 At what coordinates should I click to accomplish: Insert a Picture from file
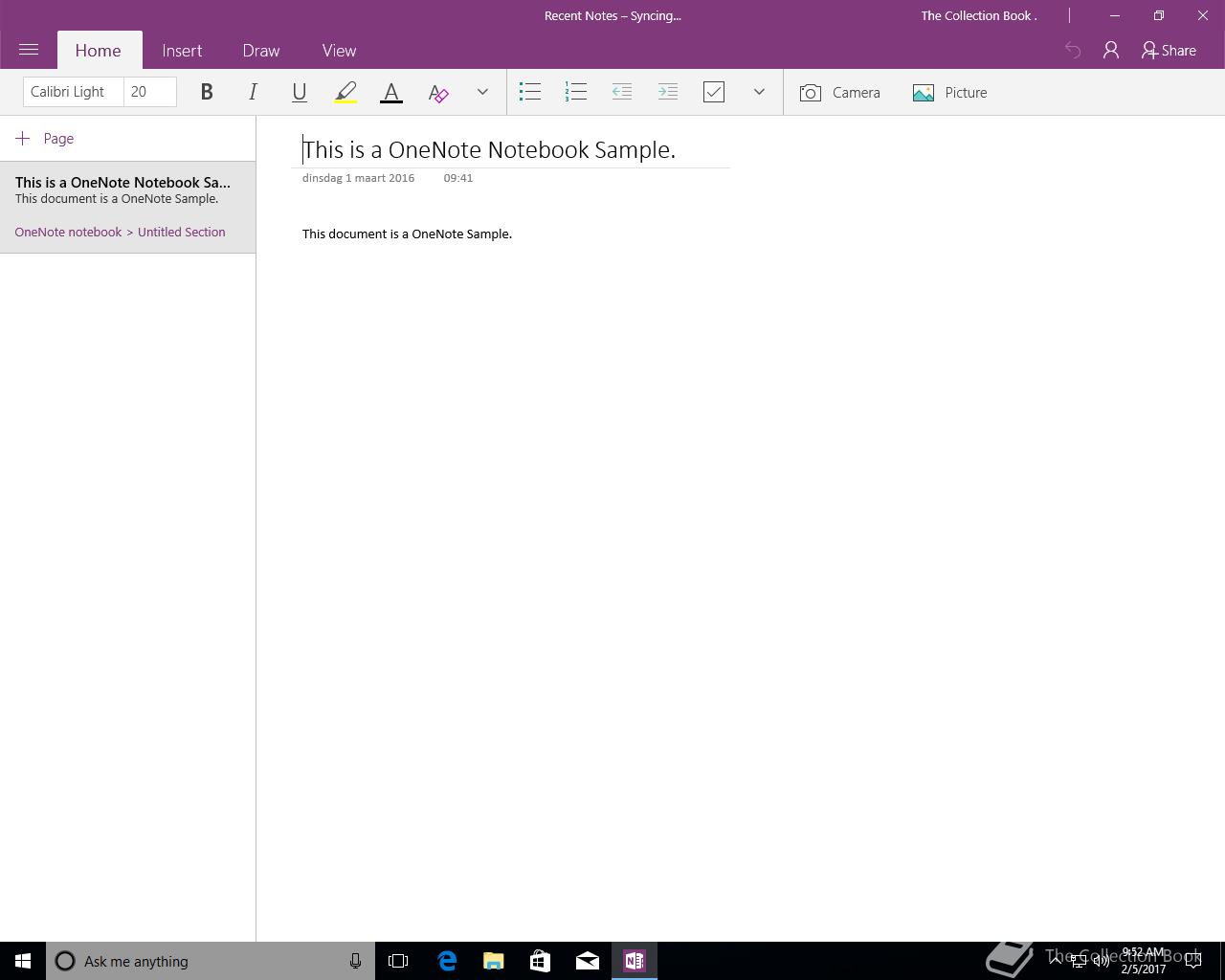pyautogui.click(x=949, y=92)
